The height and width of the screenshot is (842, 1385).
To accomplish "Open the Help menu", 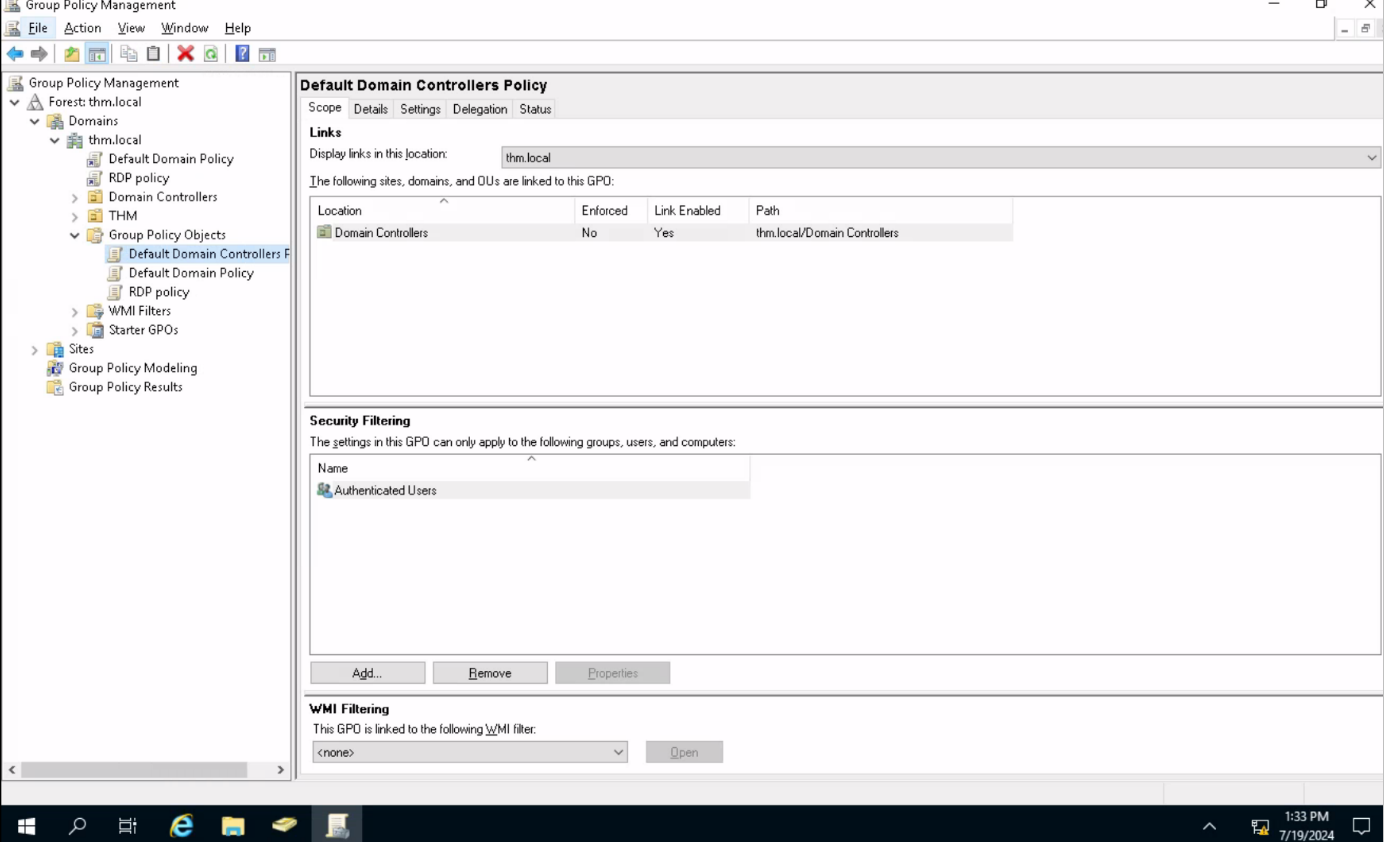I will (238, 28).
